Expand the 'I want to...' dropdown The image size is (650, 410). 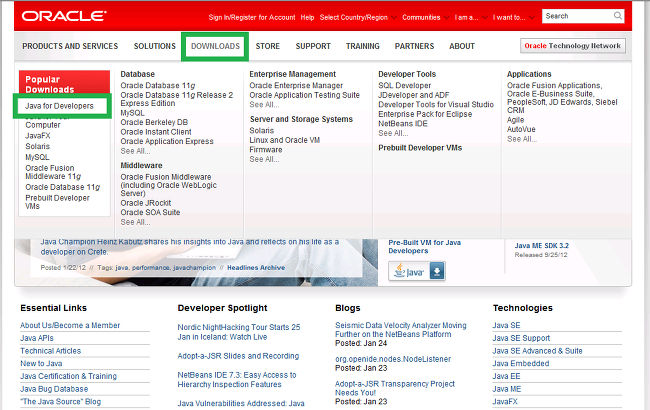coord(513,17)
